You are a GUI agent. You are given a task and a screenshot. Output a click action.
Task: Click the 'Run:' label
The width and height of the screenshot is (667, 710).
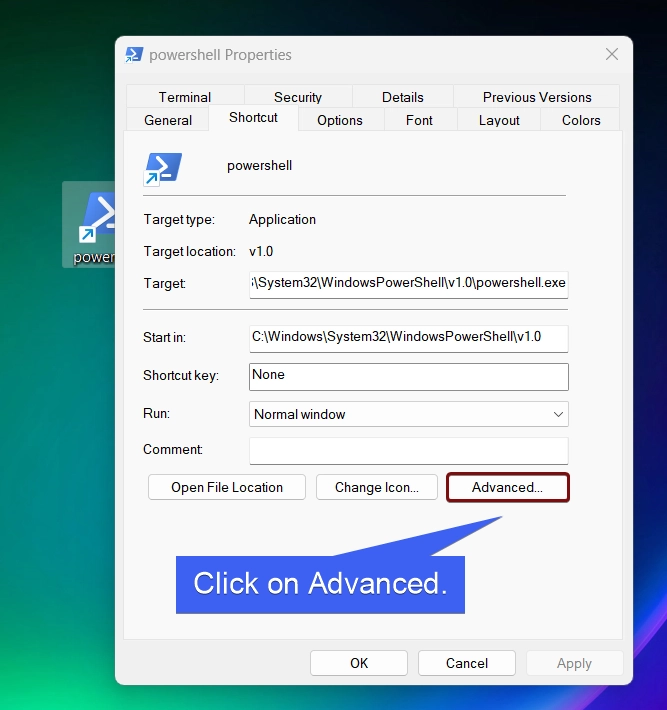click(156, 413)
